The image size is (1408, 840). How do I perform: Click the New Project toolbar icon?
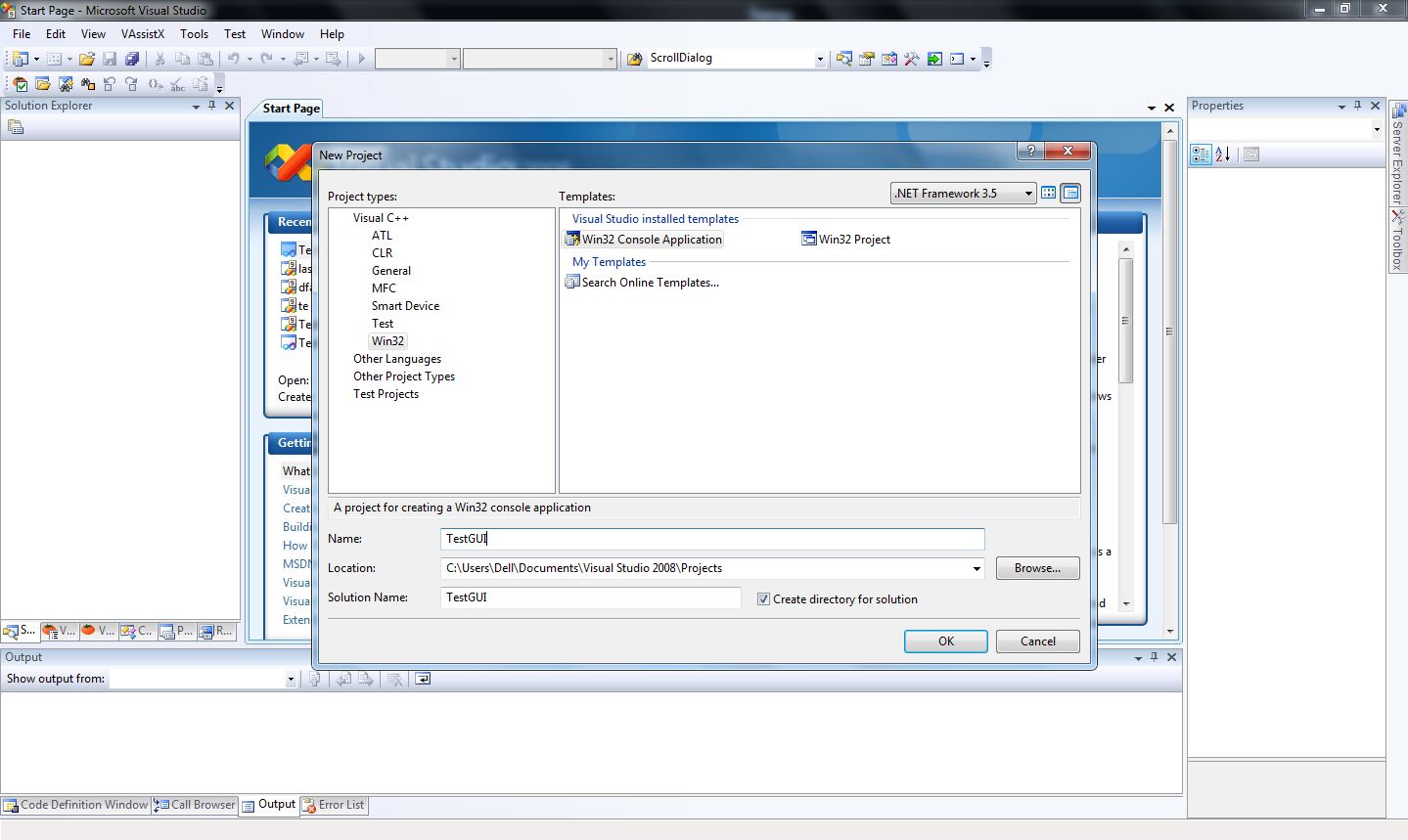click(x=20, y=59)
